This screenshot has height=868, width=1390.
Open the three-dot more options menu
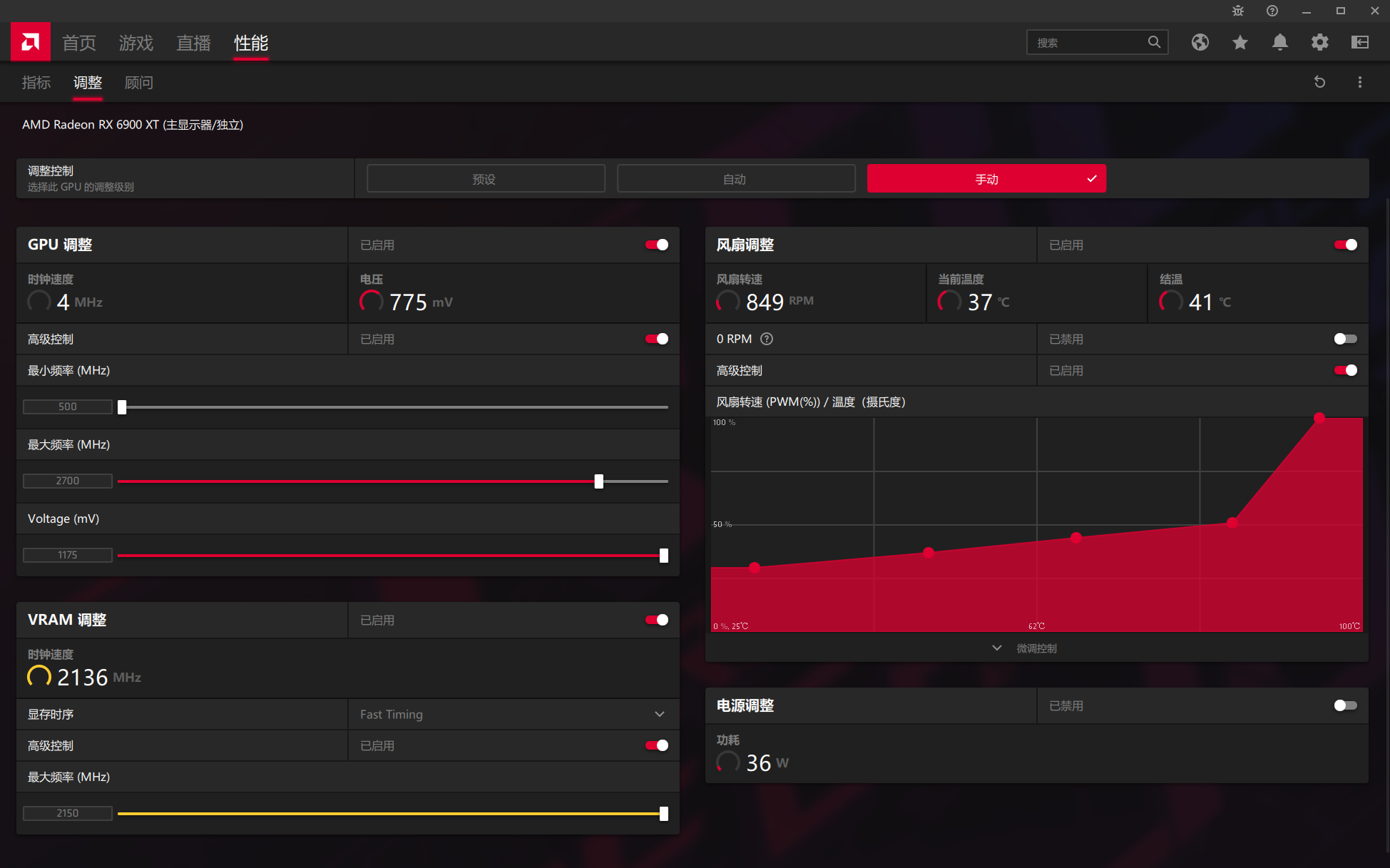click(x=1359, y=82)
